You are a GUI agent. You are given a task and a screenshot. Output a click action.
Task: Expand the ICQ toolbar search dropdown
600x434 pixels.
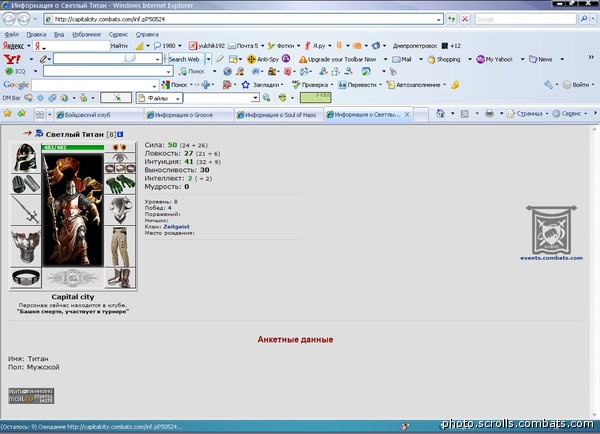coord(168,72)
